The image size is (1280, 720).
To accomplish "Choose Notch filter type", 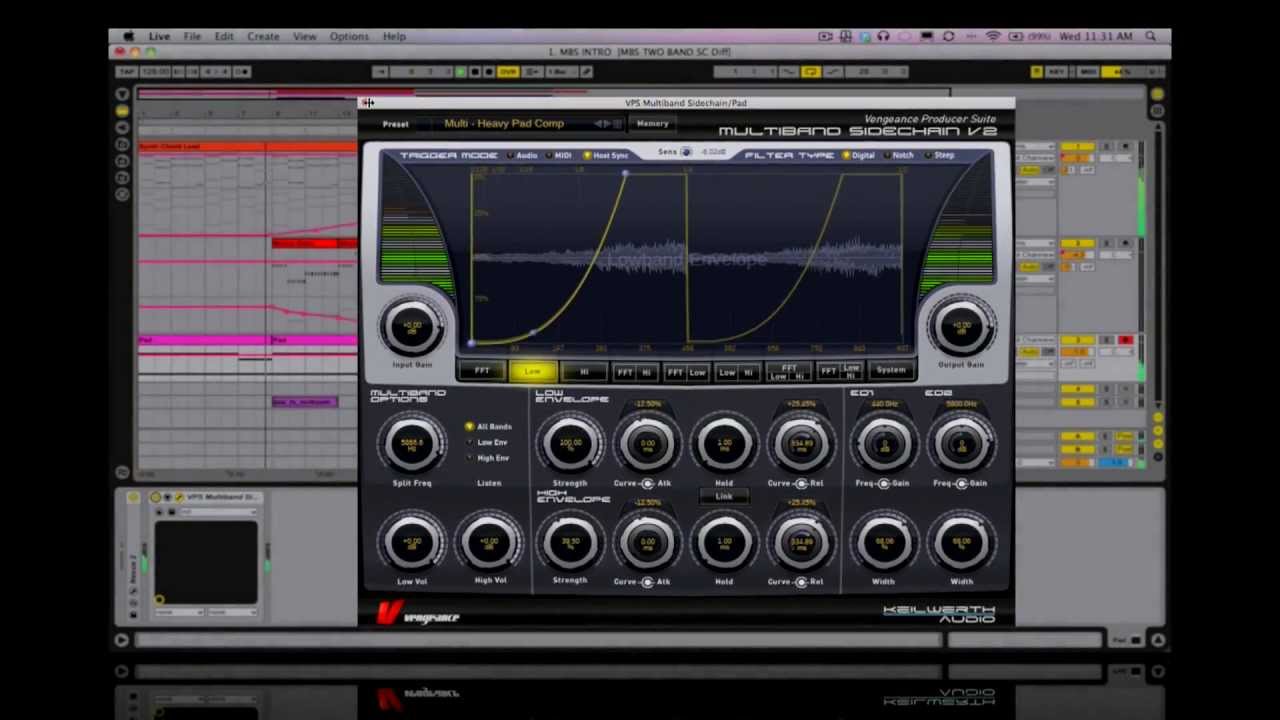I will pos(898,156).
